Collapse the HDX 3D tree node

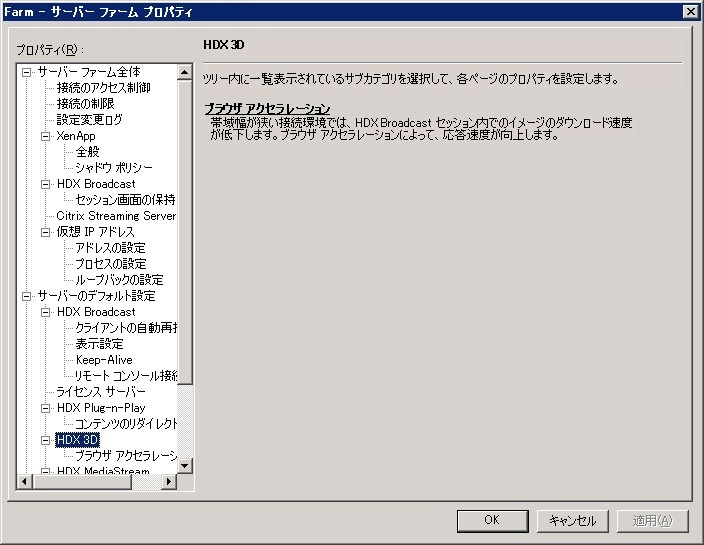tap(45, 440)
